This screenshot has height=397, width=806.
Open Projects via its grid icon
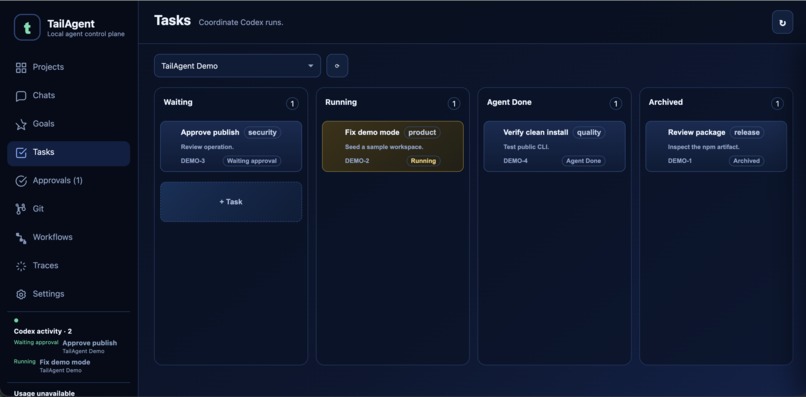tap(21, 67)
